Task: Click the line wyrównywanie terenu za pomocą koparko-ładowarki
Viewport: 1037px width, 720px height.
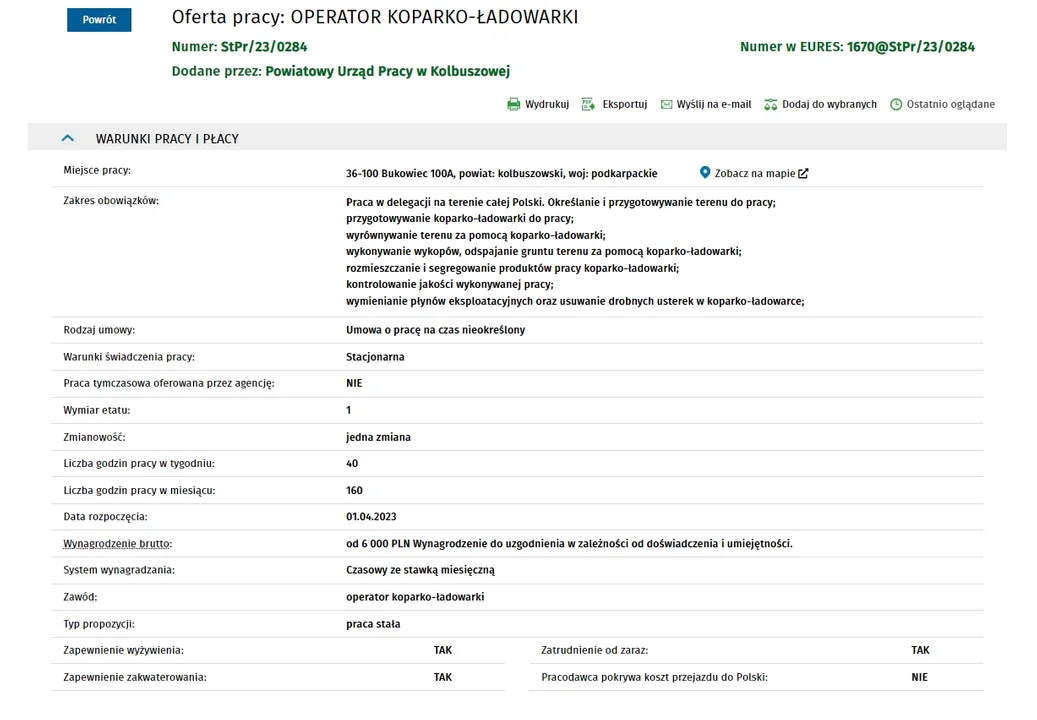Action: click(476, 235)
